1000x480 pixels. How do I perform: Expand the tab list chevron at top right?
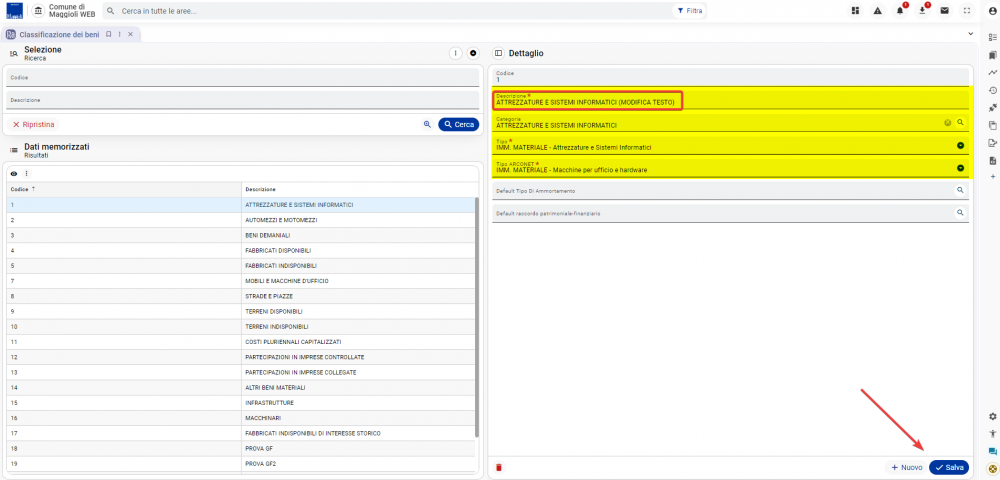(x=971, y=33)
